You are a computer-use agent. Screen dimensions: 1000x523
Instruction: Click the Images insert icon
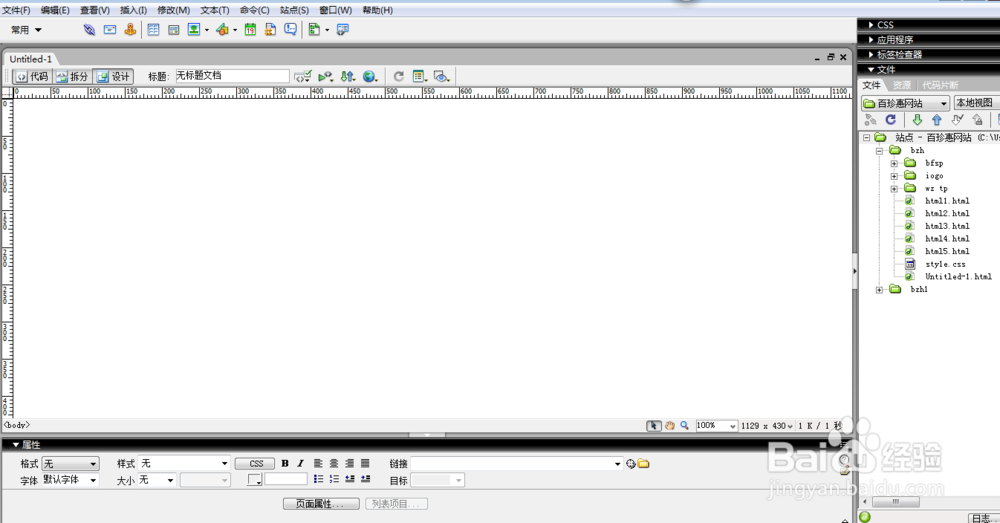[194, 29]
